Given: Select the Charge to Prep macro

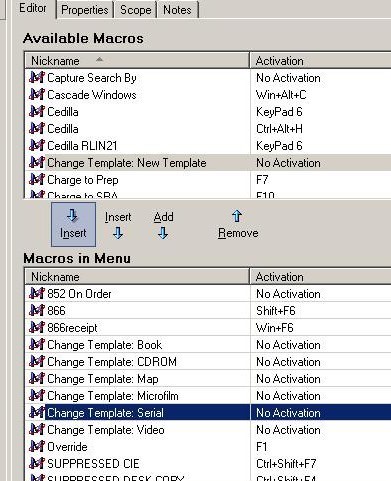Looking at the screenshot, I should (83, 180).
